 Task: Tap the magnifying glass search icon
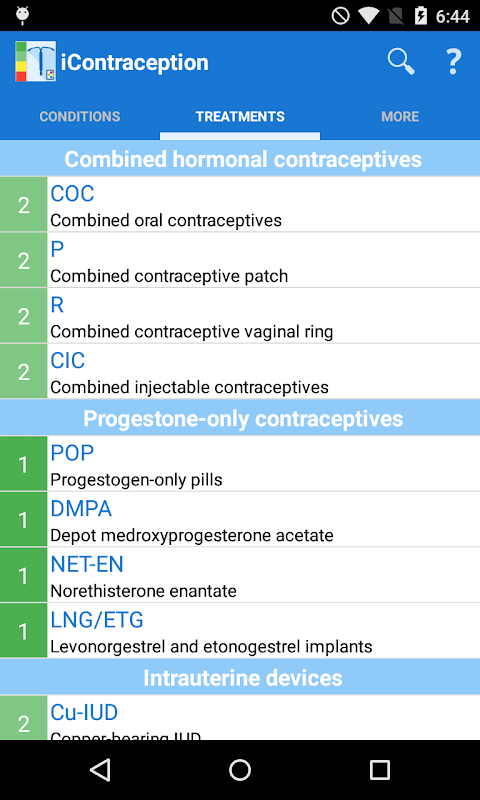coord(401,62)
